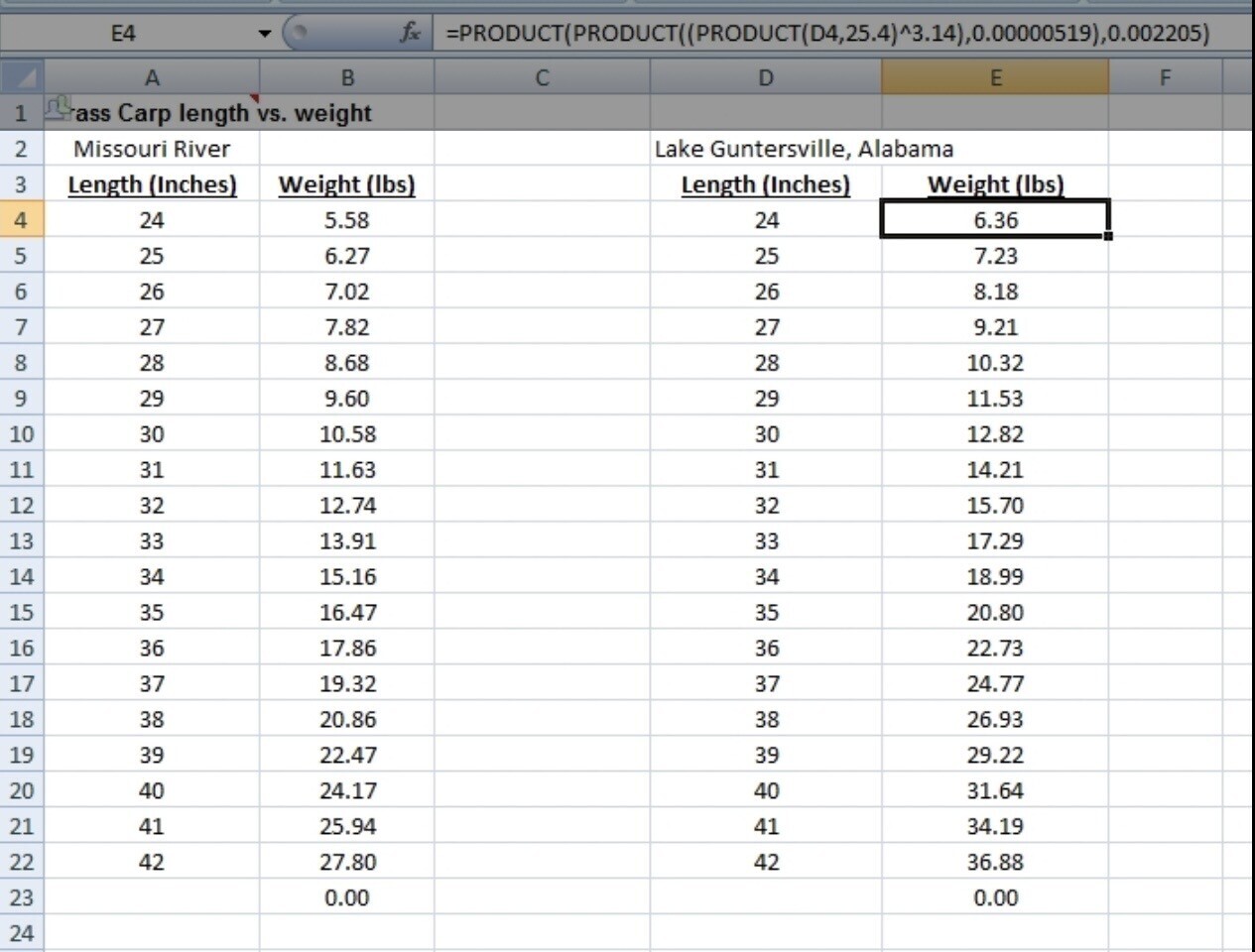This screenshot has width=1255, height=952.
Task: Select column F header
Action: (1166, 77)
